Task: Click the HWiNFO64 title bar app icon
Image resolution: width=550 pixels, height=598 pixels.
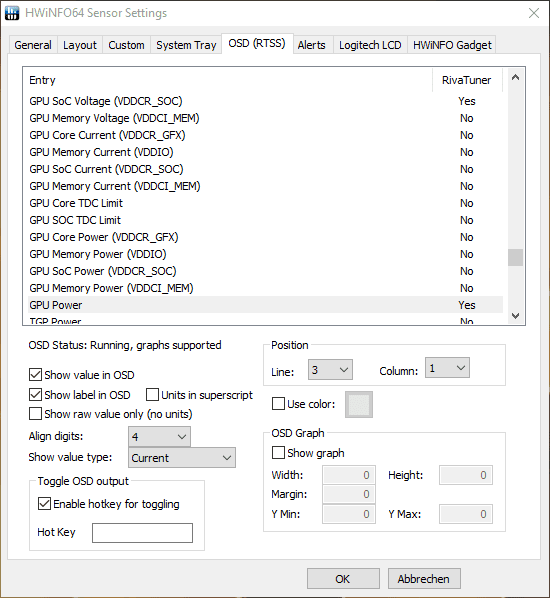Action: pos(12,13)
